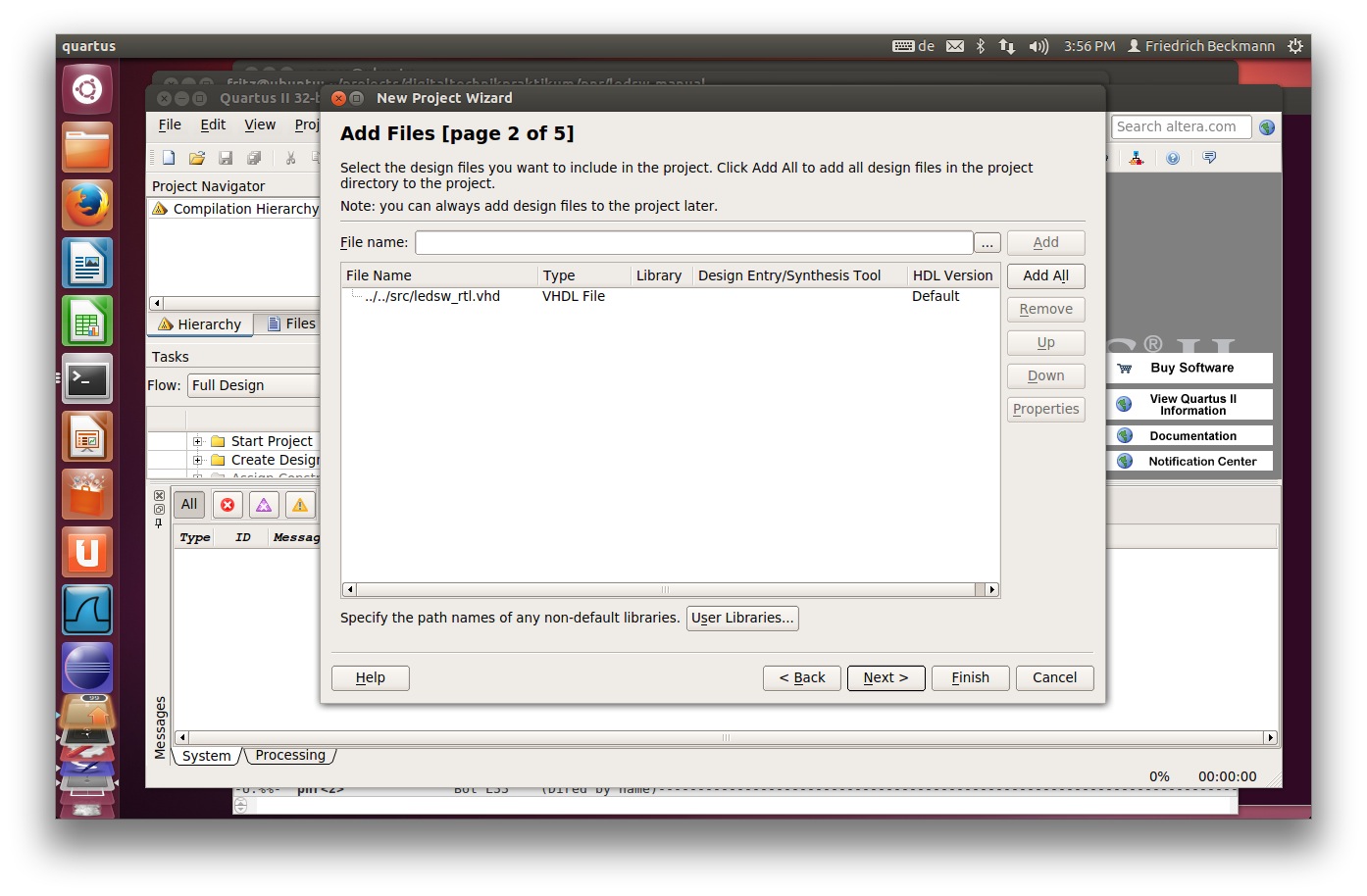
Task: Click the file list horizontal scrollbar
Action: [666, 589]
